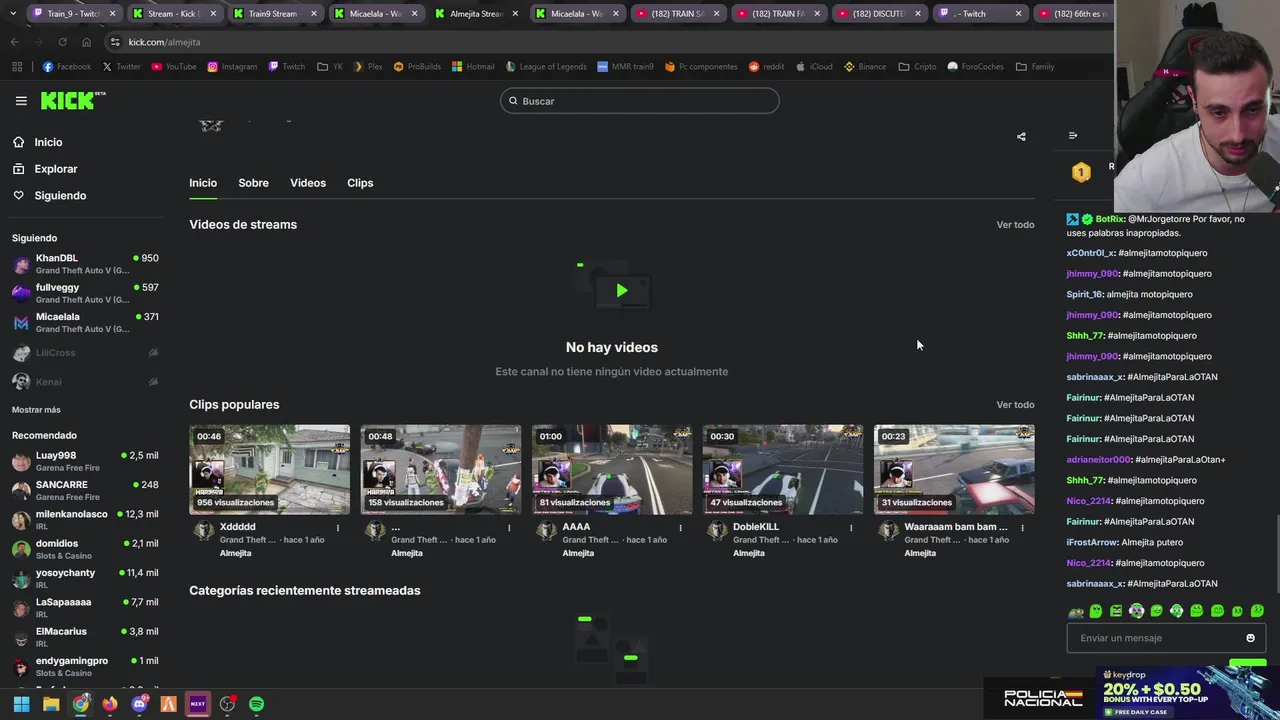Open Micaelala channel in Siguiendo list
Viewport: 1280px width, 720px height.
click(85, 322)
